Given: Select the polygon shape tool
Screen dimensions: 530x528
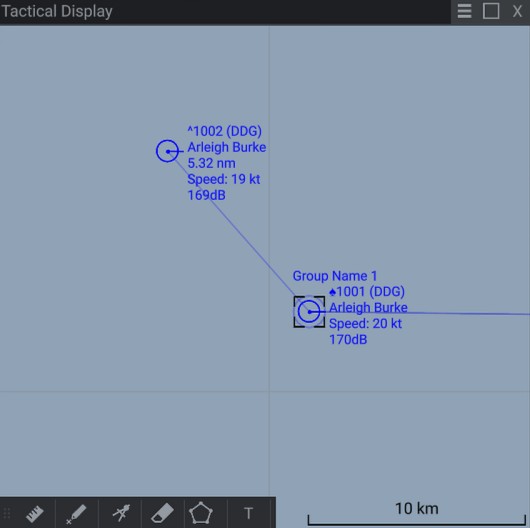Looking at the screenshot, I should (200, 513).
